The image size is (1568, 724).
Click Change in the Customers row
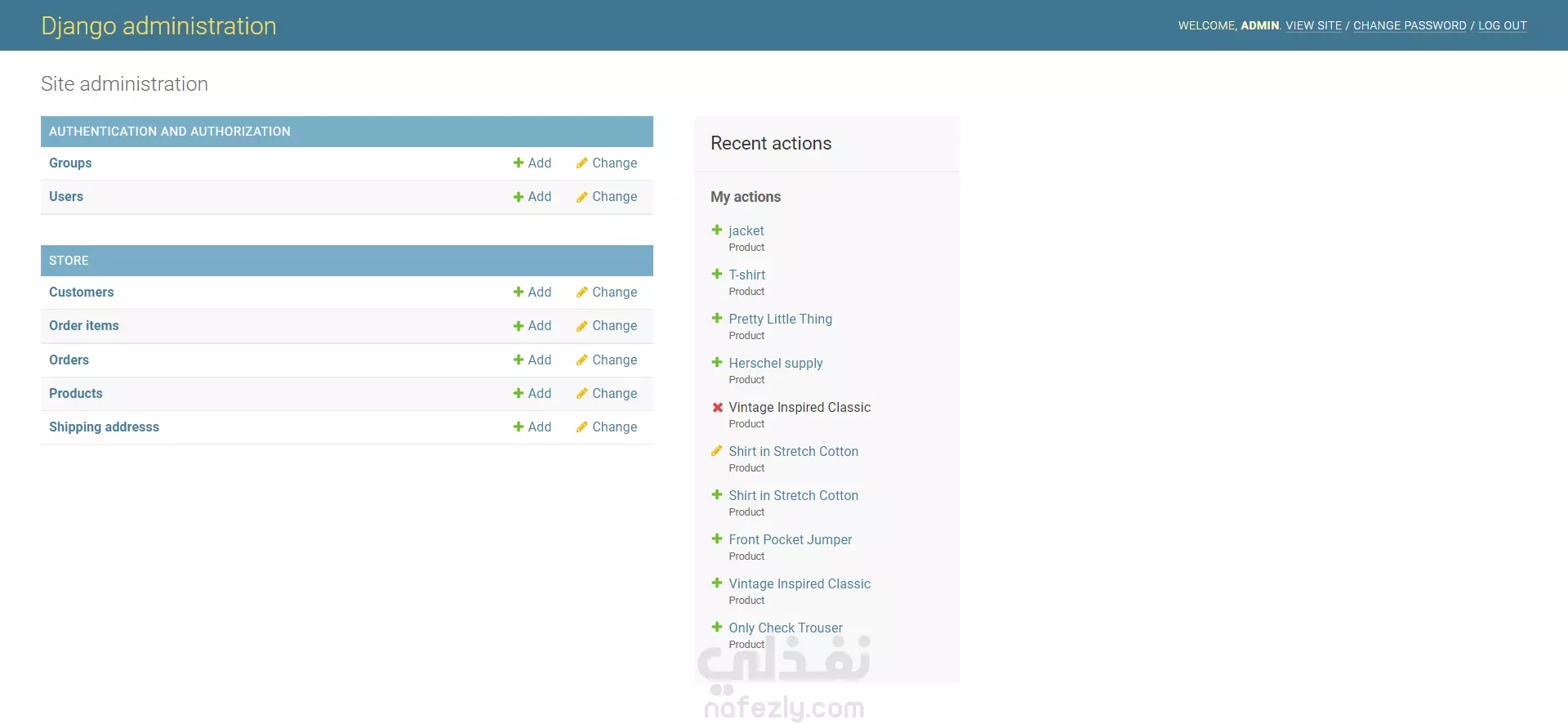[607, 292]
